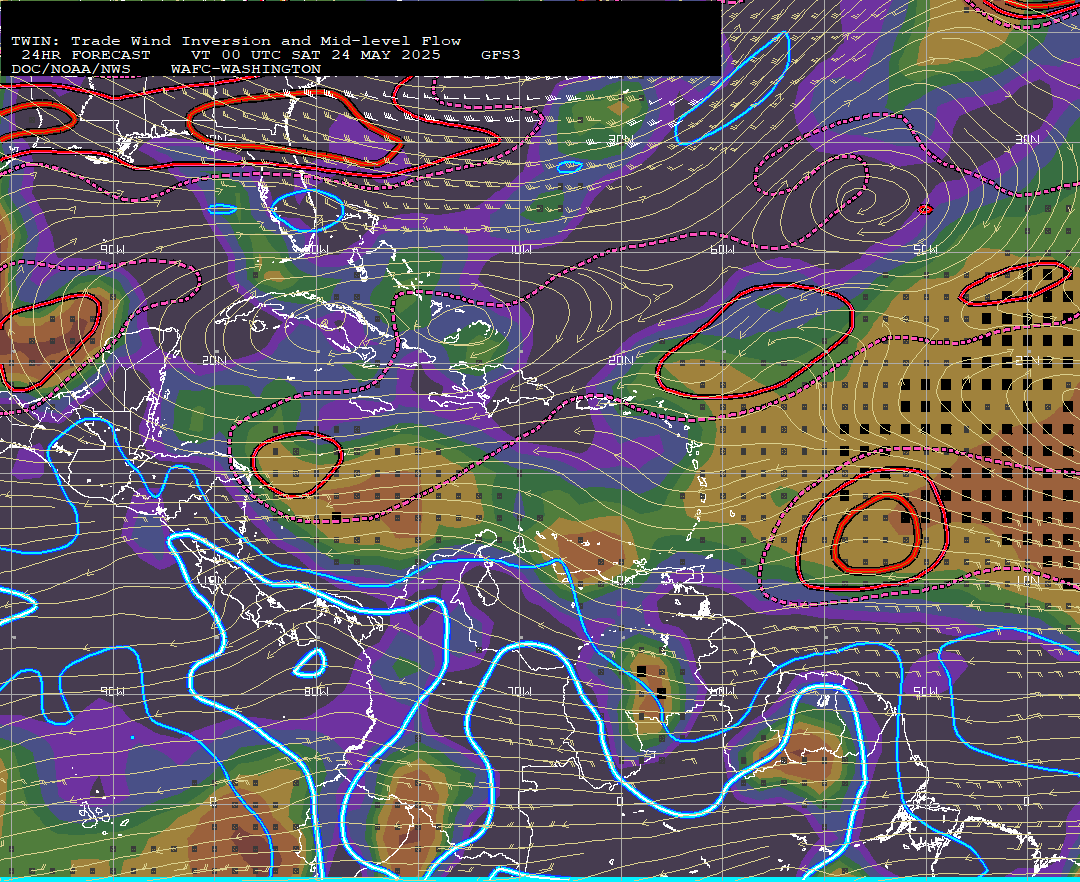Click the 'GFS3' model label
The width and height of the screenshot is (1080, 882).
(501, 55)
